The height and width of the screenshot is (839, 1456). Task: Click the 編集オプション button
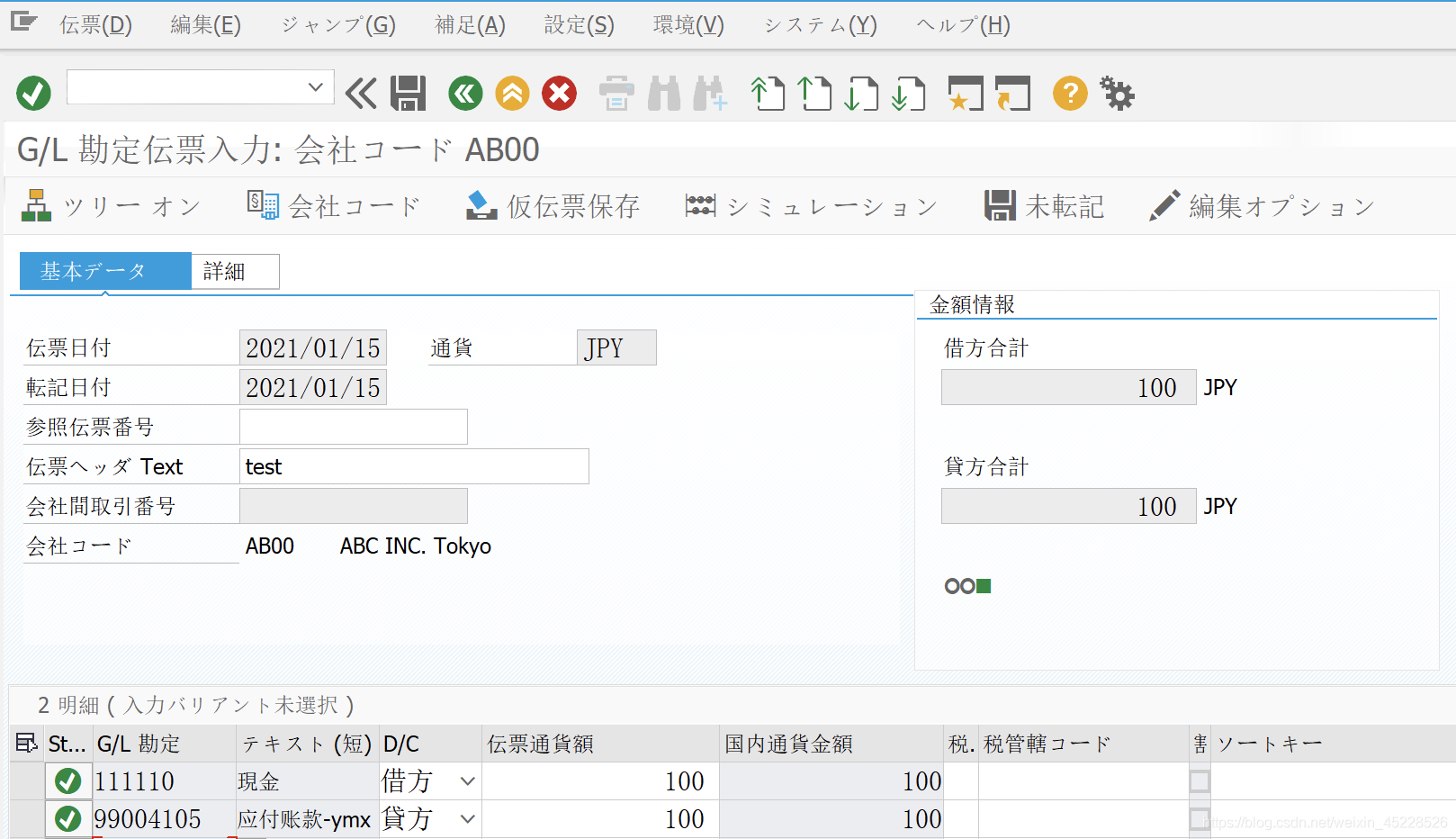pyautogui.click(x=1263, y=206)
